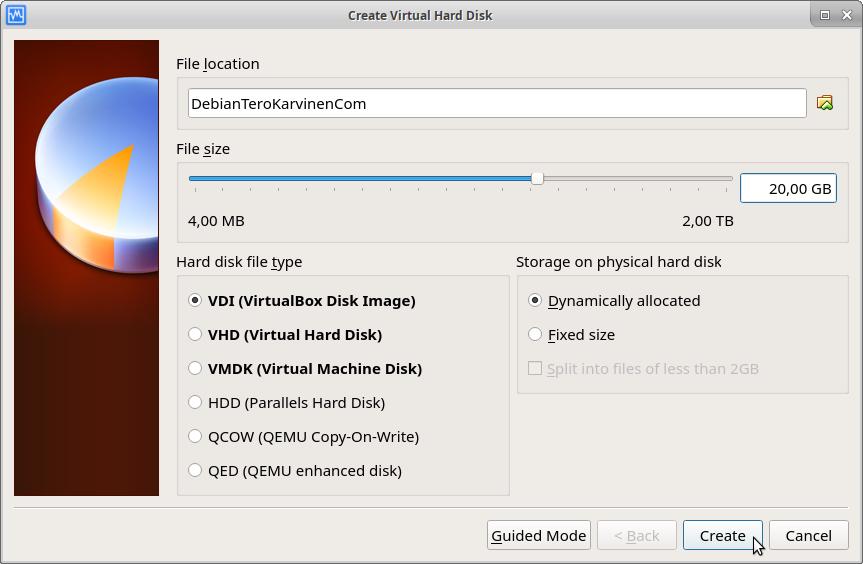Go to the previous step with Back
Viewport: 863px width, 564px height.
click(636, 536)
